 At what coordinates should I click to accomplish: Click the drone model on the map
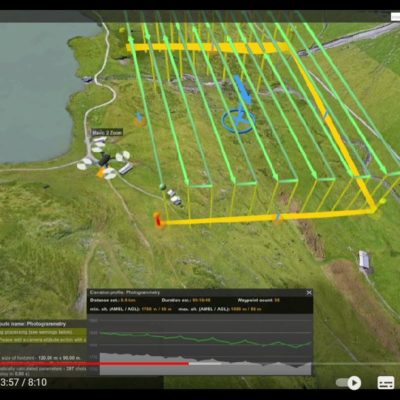pyautogui.click(x=105, y=160)
